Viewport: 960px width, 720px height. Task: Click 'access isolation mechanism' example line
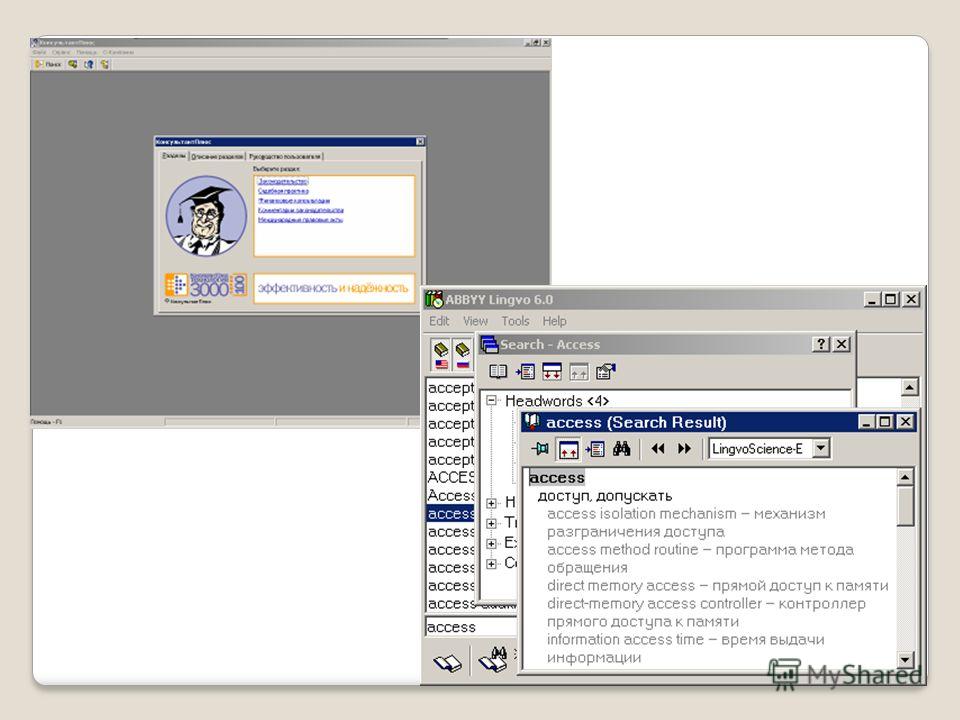pyautogui.click(x=686, y=522)
